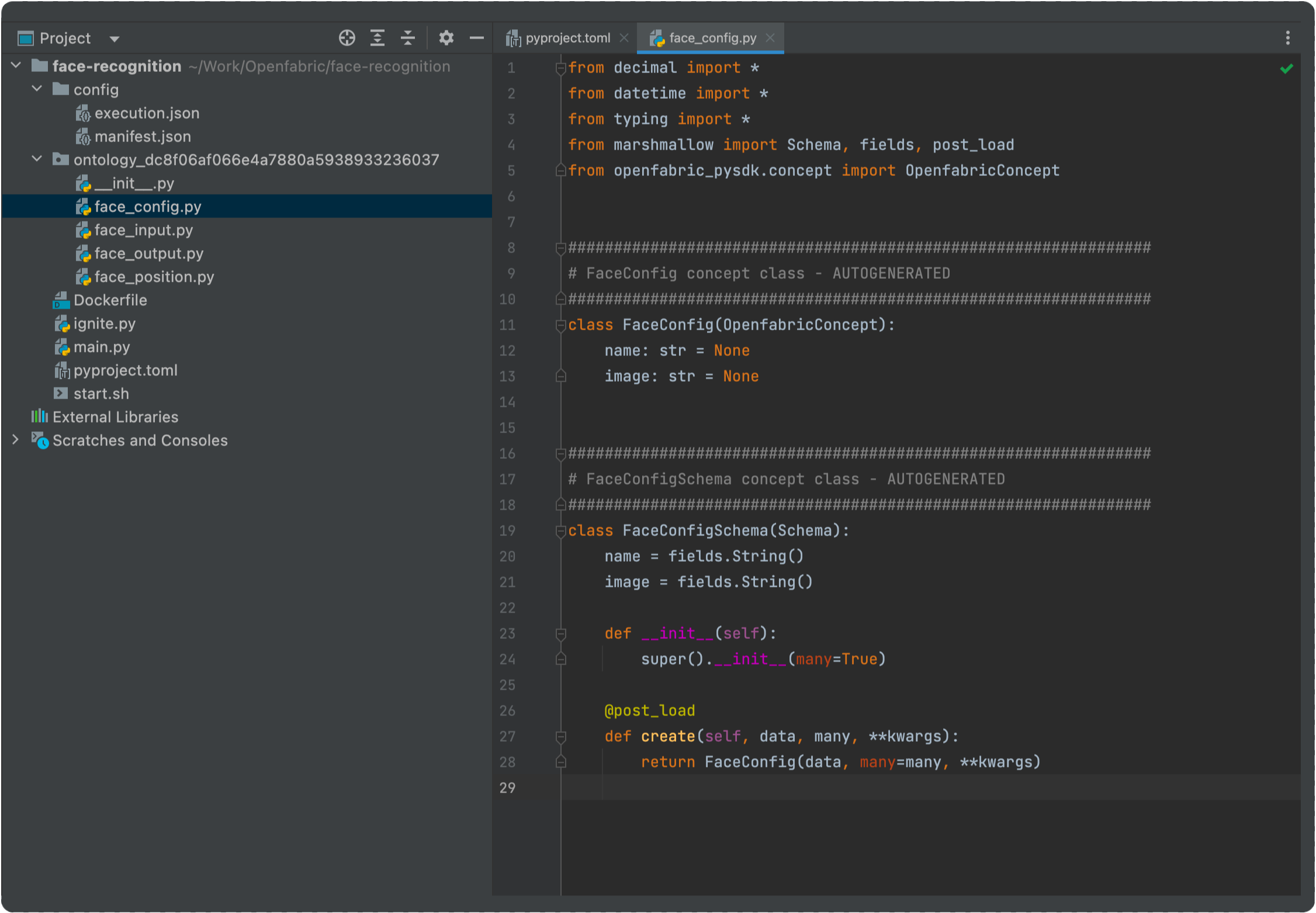The image size is (1316, 913).
Task: Click 'many=True' argument on line 24
Action: pos(836,659)
